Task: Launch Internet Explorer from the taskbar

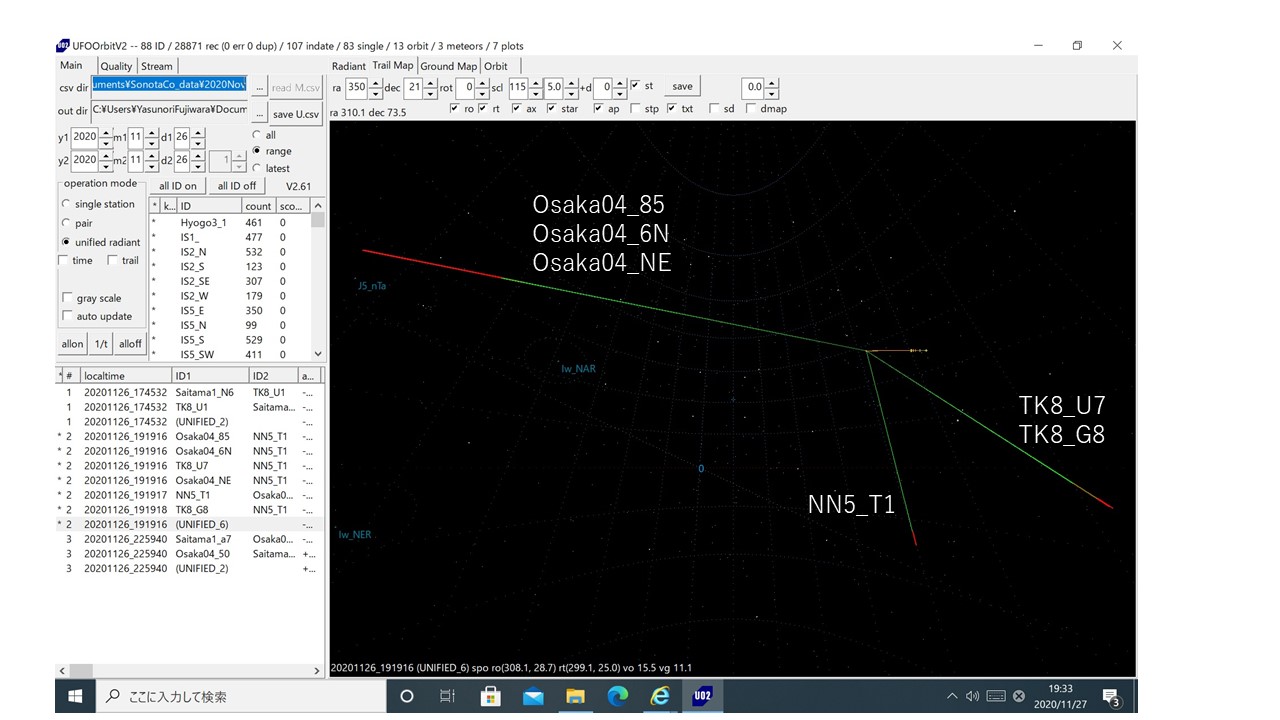Action: [x=660, y=695]
